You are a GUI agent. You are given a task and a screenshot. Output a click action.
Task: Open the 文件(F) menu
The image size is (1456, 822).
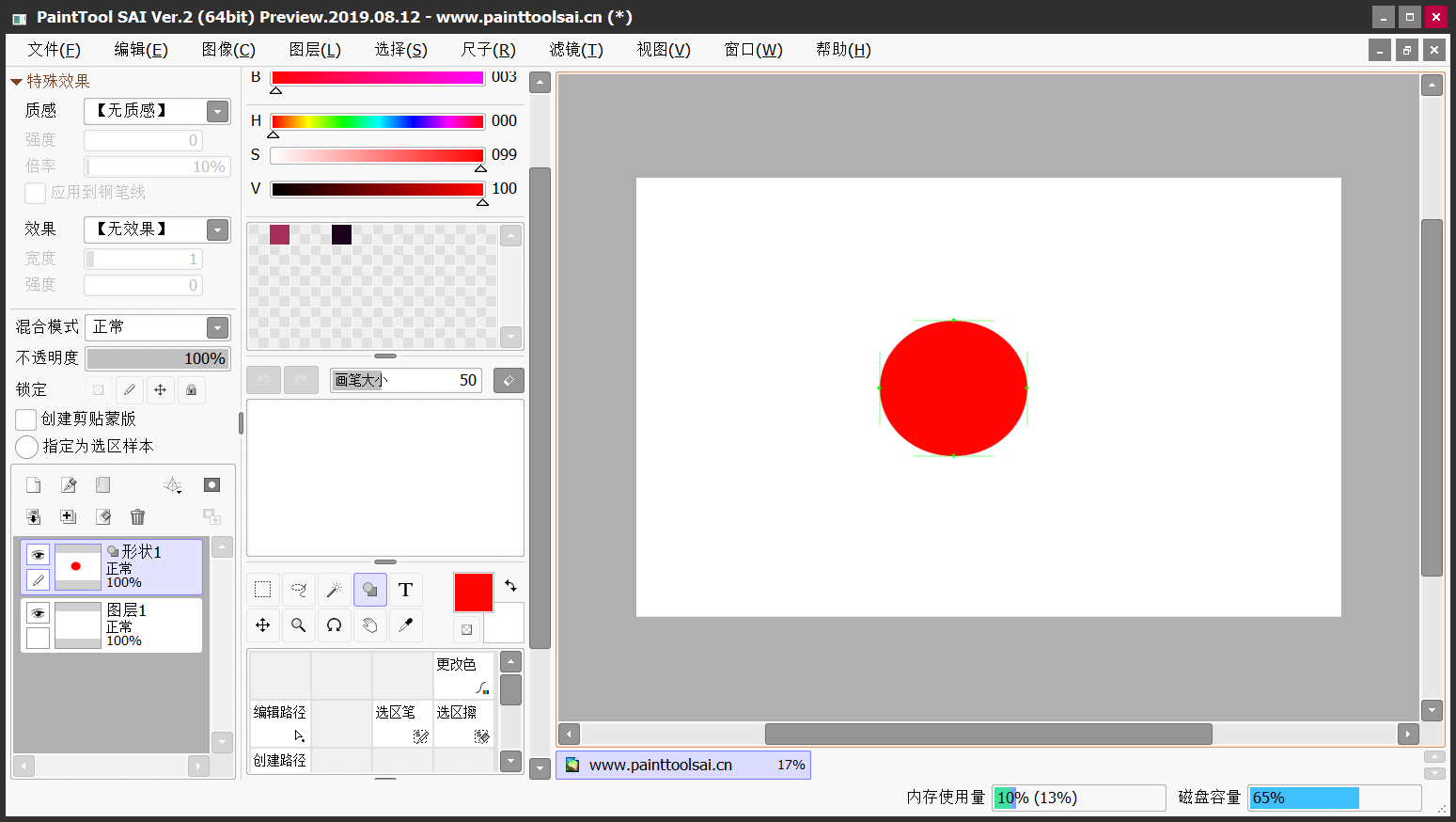54,50
